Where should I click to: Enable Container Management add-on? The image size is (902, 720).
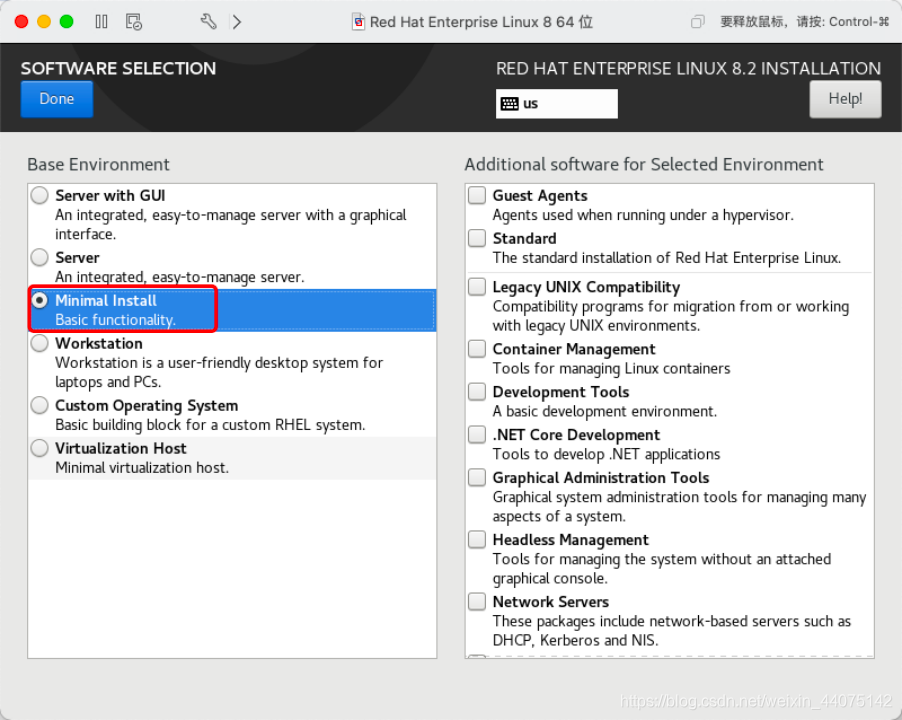point(477,348)
